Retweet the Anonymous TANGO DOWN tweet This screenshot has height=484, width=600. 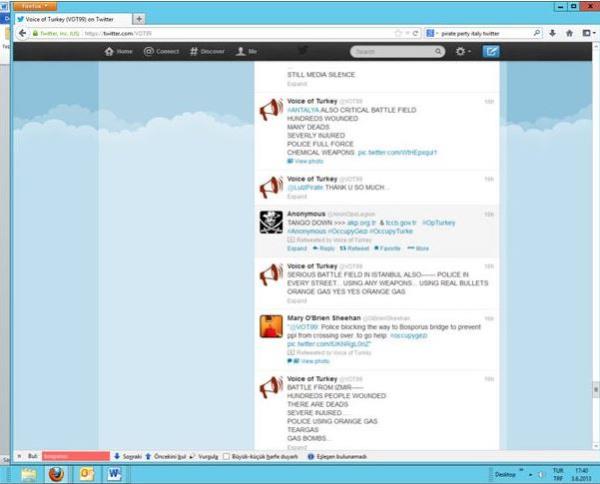point(356,248)
